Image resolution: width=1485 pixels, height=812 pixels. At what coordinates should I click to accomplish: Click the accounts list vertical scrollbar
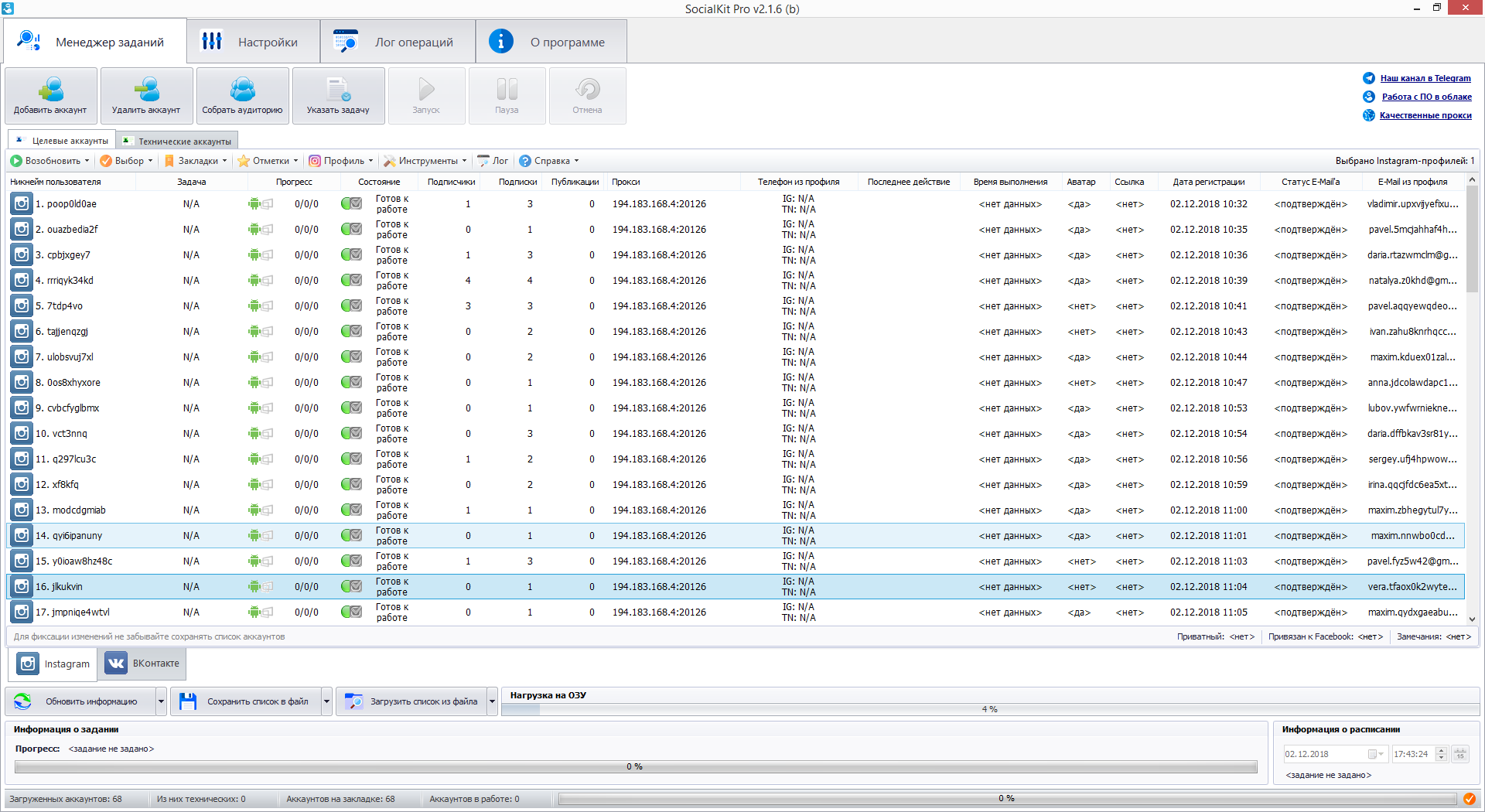[x=1472, y=399]
